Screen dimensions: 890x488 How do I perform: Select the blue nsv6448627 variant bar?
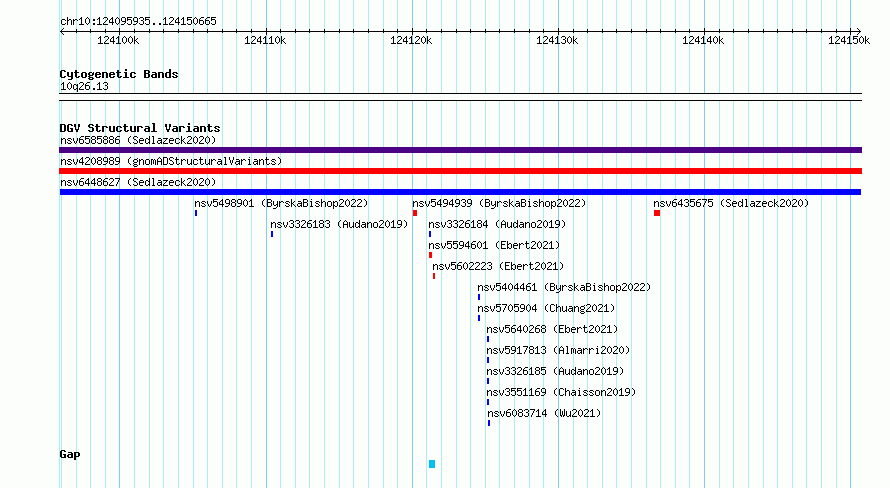(460, 192)
